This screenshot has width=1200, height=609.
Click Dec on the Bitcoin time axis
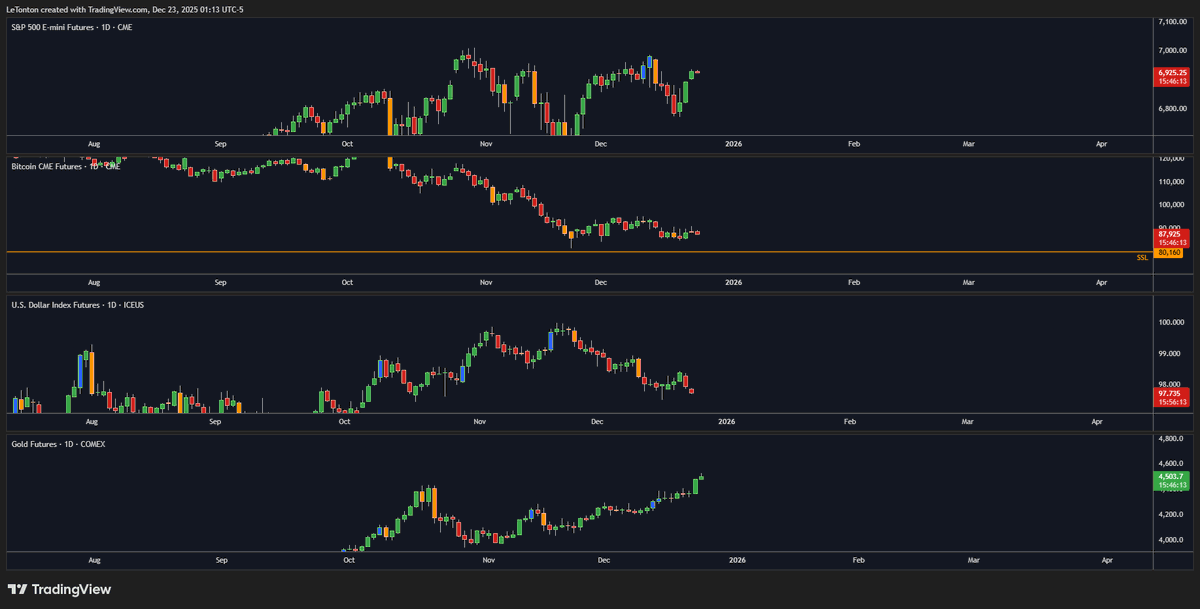(x=601, y=283)
